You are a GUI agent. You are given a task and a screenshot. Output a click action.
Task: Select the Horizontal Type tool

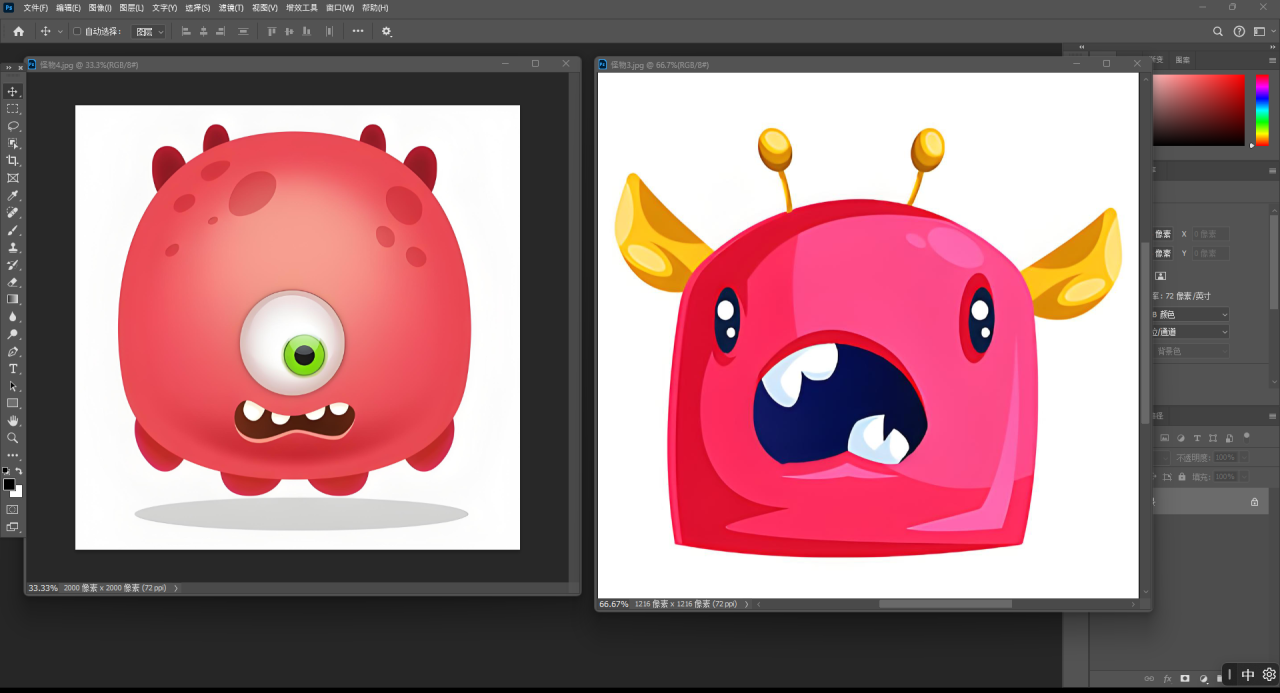coord(13,369)
